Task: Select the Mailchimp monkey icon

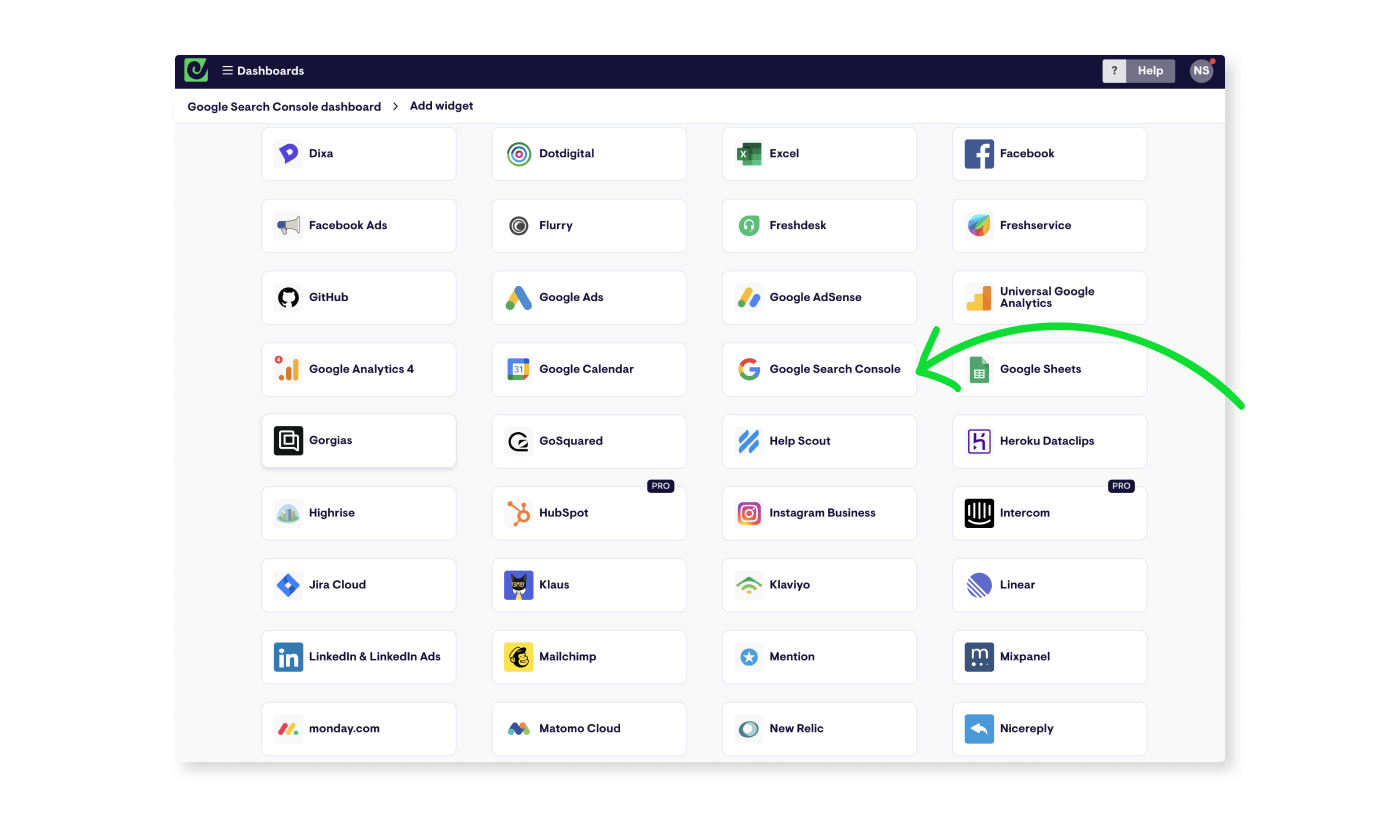Action: pos(519,657)
